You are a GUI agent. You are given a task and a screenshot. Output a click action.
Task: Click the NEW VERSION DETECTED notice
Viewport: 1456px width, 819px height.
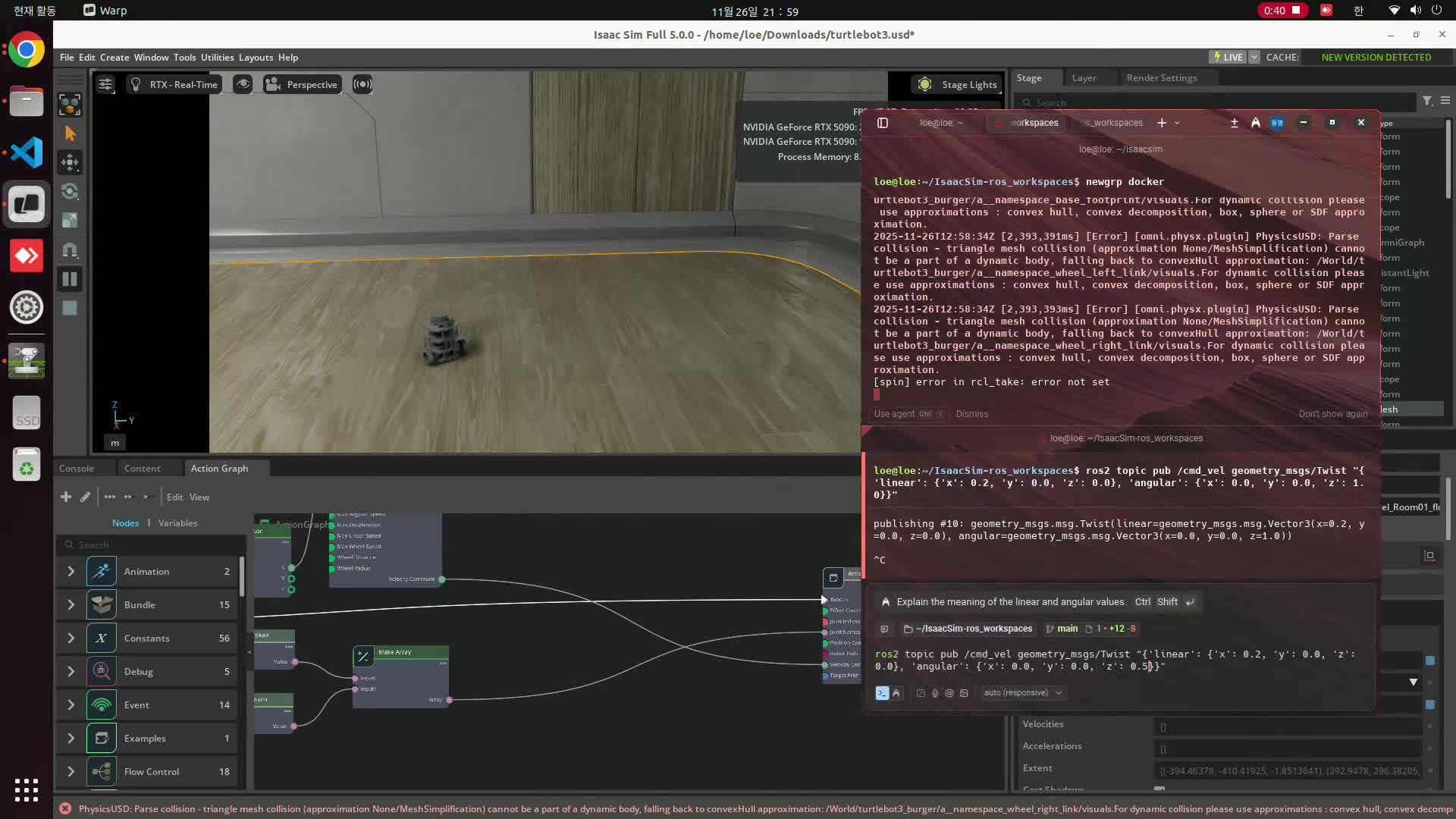pos(1376,57)
